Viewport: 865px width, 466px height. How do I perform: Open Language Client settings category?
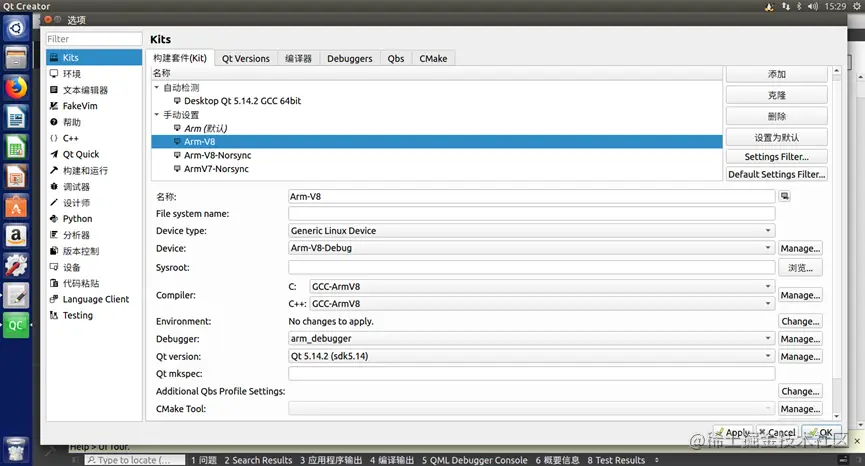(x=94, y=299)
